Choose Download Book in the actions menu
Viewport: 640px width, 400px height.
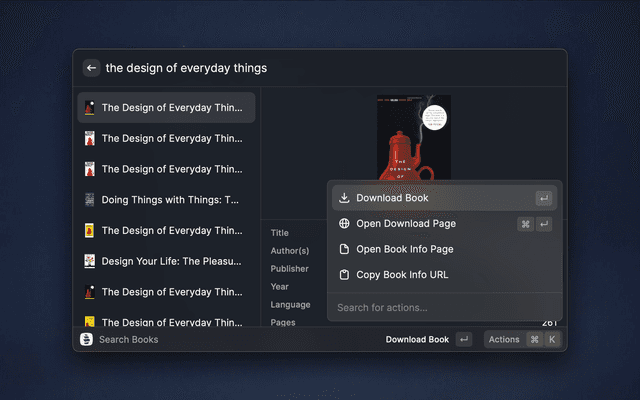[392, 198]
